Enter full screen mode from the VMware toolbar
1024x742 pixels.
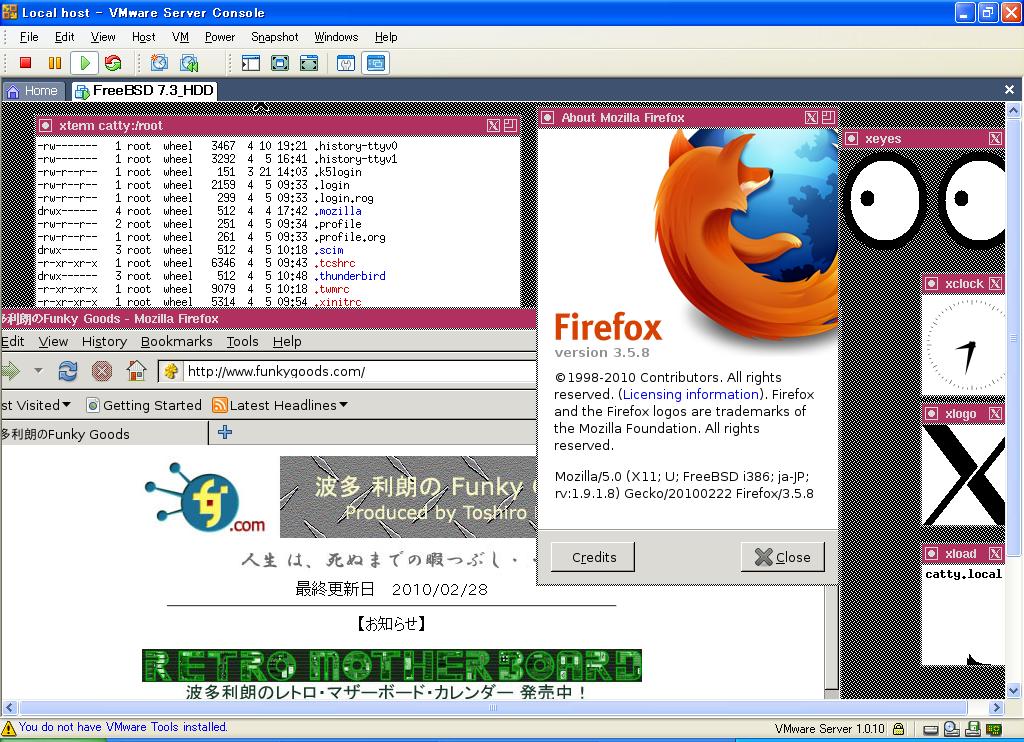(309, 63)
